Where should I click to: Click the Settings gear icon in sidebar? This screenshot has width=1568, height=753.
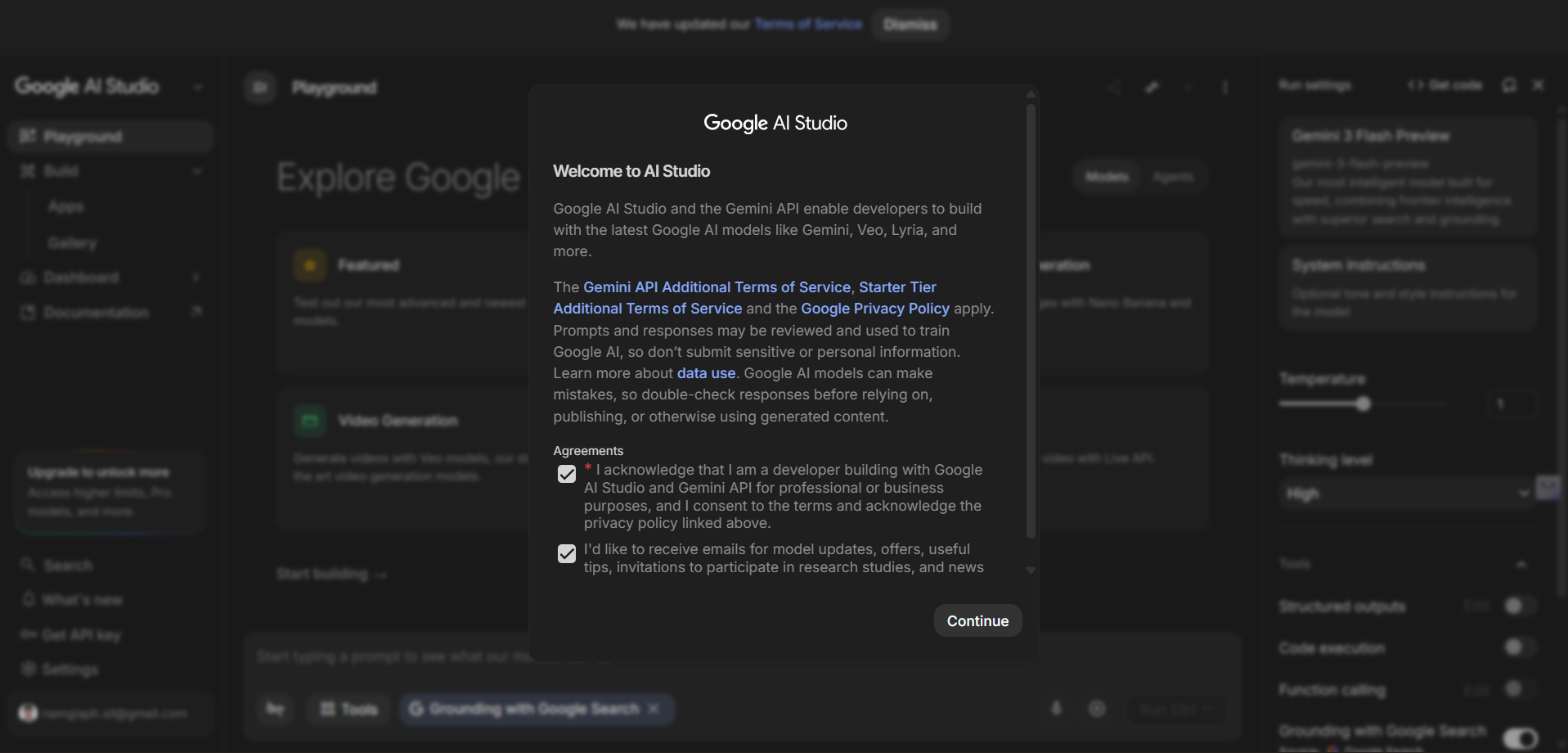[29, 670]
